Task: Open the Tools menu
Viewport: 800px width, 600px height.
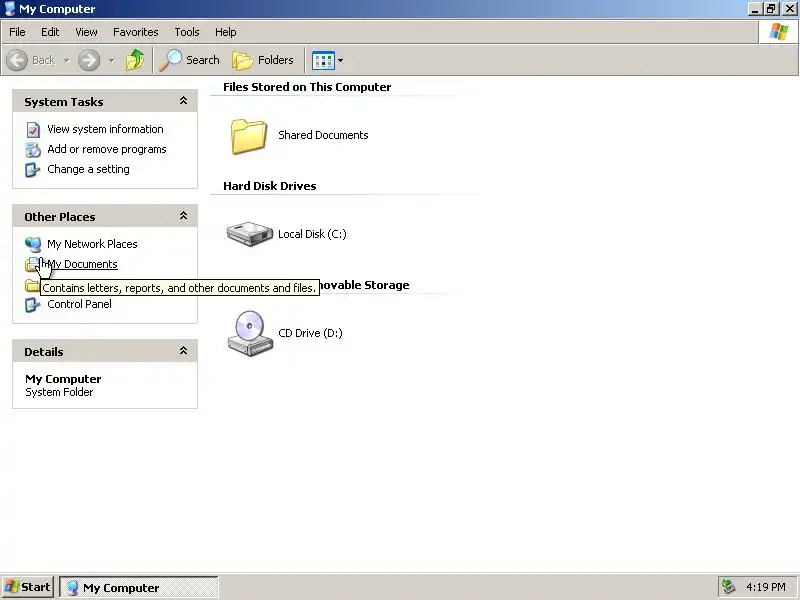Action: pos(187,32)
